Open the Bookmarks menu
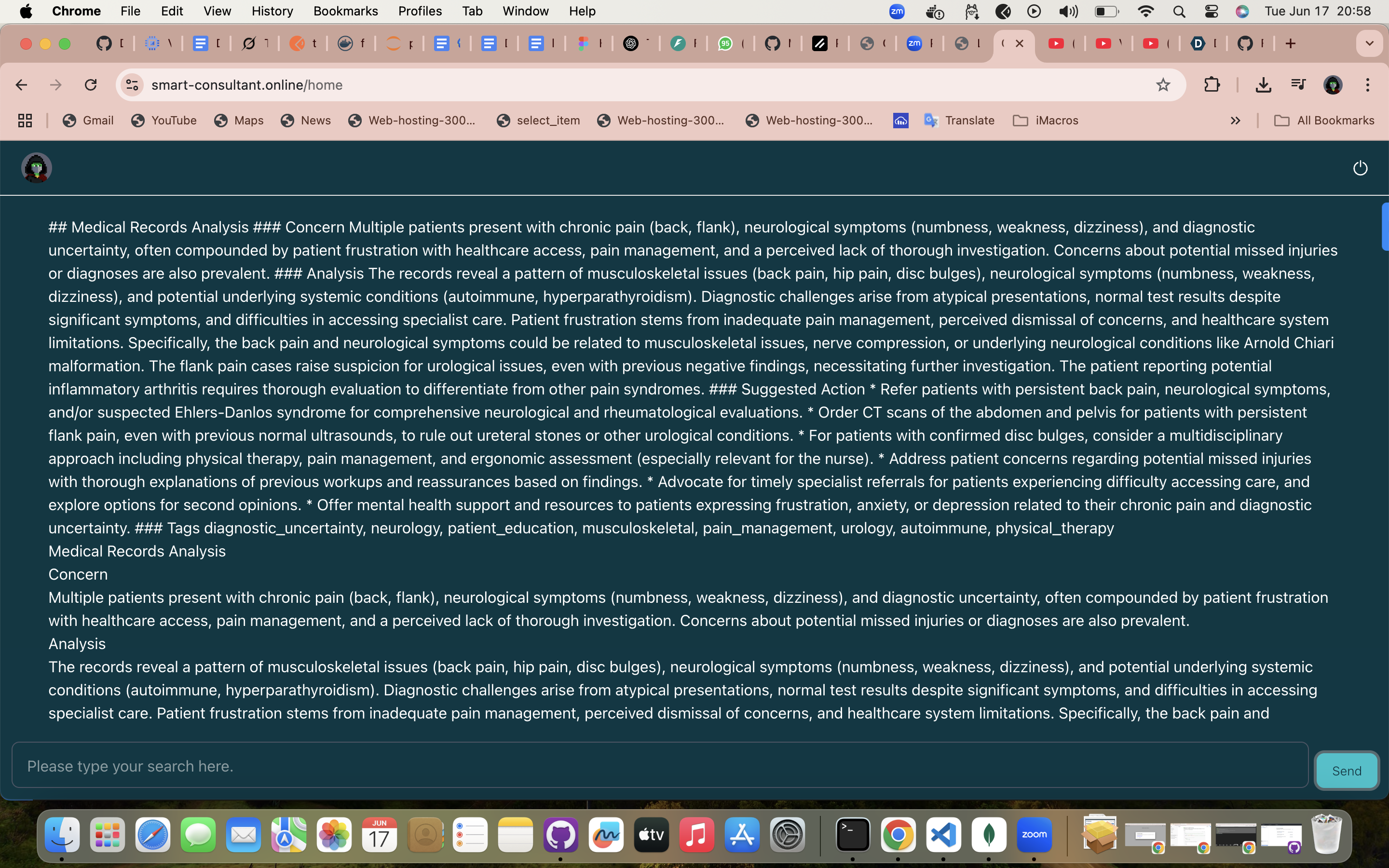The height and width of the screenshot is (868, 1389). click(x=345, y=11)
